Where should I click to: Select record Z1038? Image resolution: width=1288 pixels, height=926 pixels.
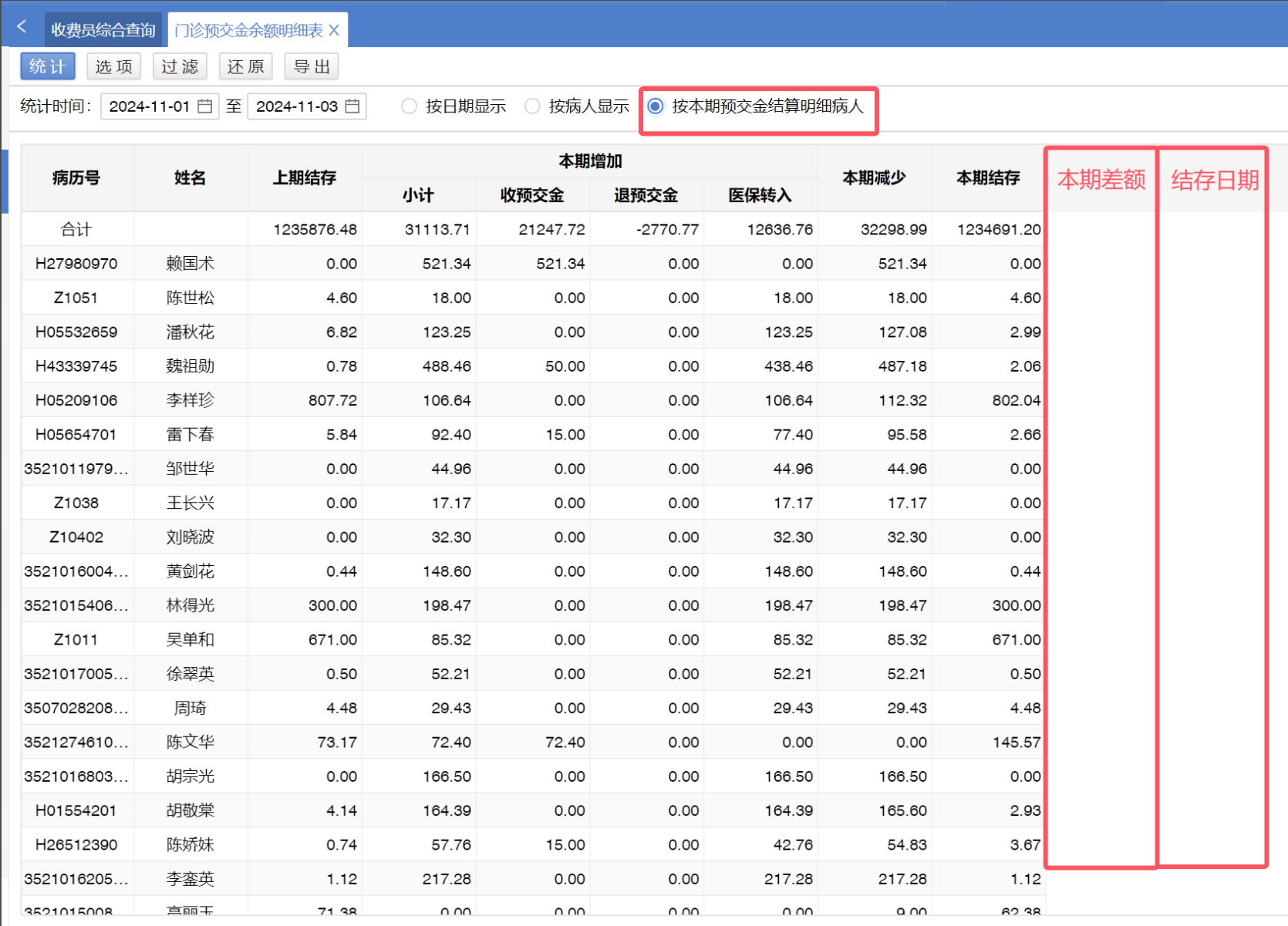pyautogui.click(x=76, y=503)
